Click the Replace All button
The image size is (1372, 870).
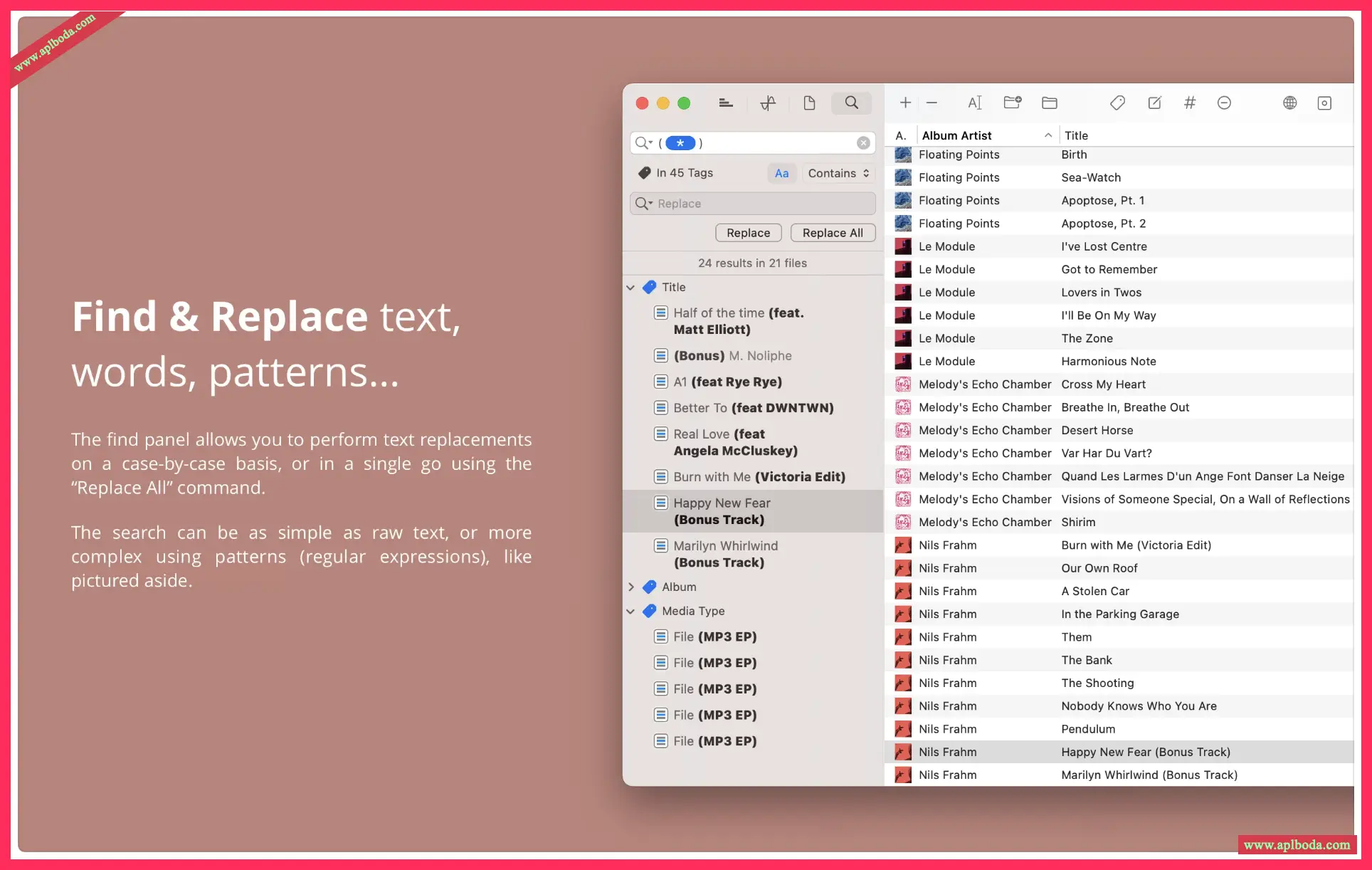click(x=832, y=233)
